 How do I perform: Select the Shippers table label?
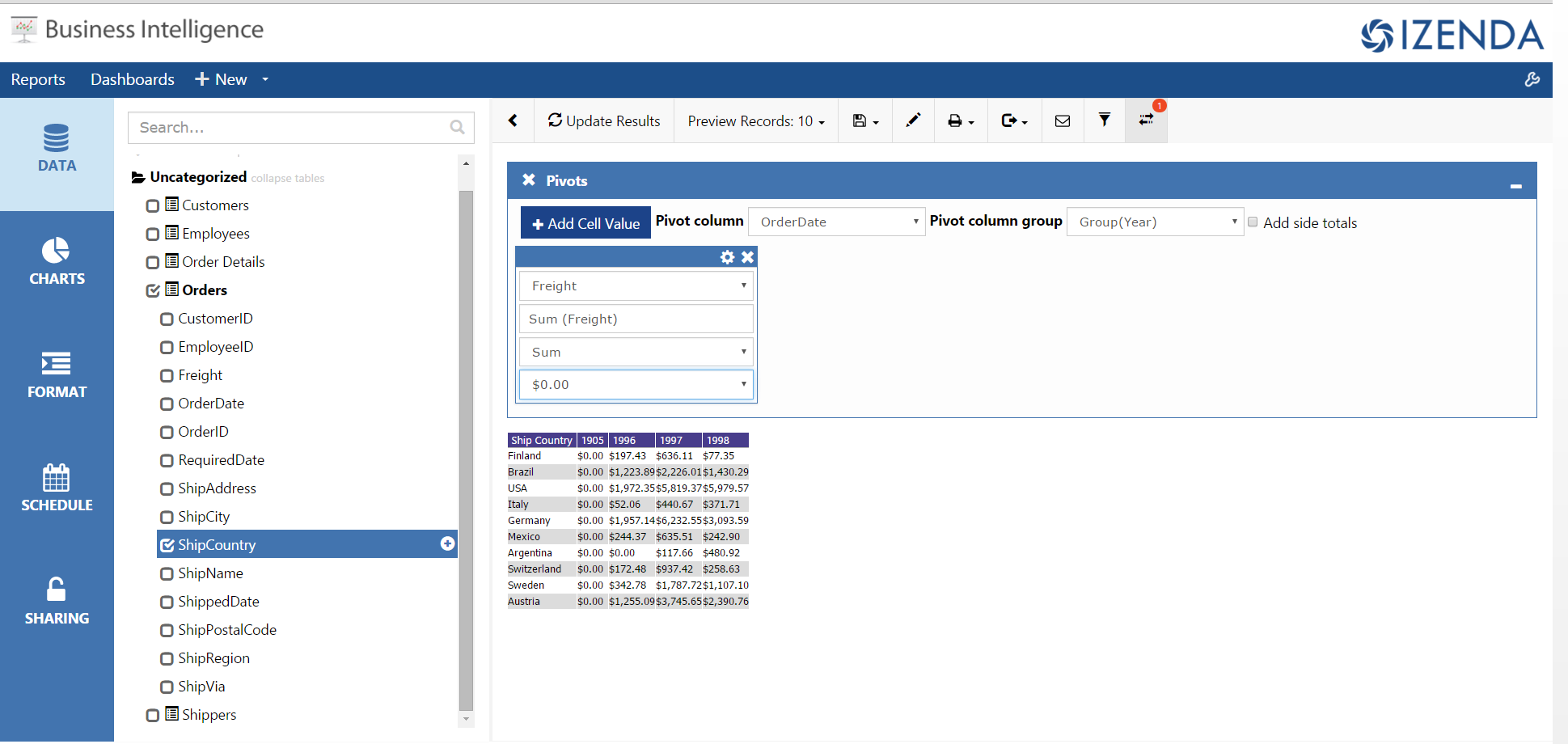pos(209,715)
